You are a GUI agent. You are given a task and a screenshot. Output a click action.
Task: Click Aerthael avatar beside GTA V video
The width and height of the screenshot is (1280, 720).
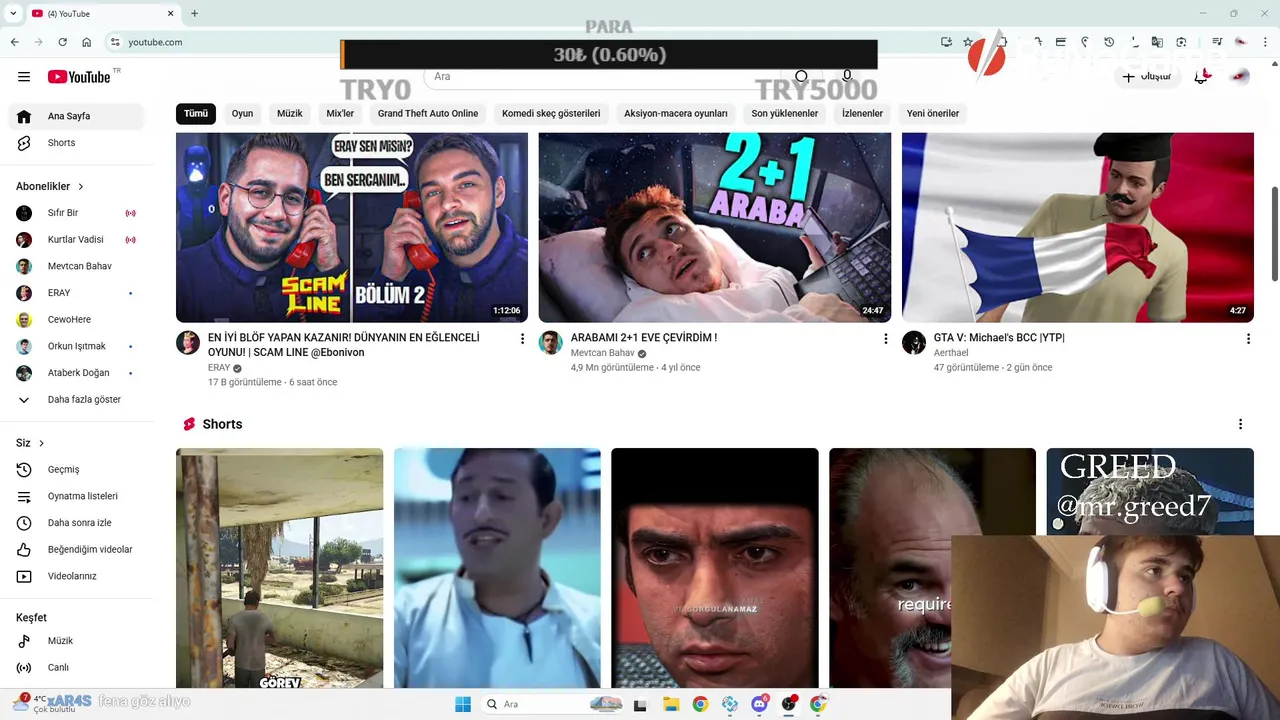(x=914, y=343)
